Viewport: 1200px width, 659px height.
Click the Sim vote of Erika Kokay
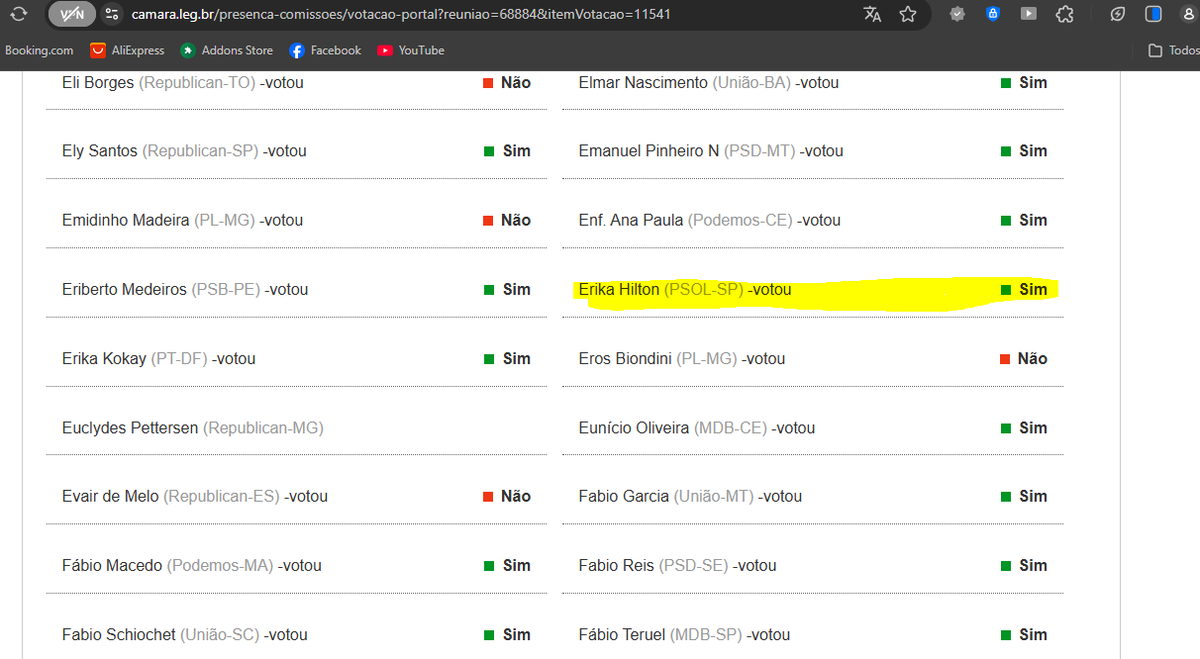(507, 358)
